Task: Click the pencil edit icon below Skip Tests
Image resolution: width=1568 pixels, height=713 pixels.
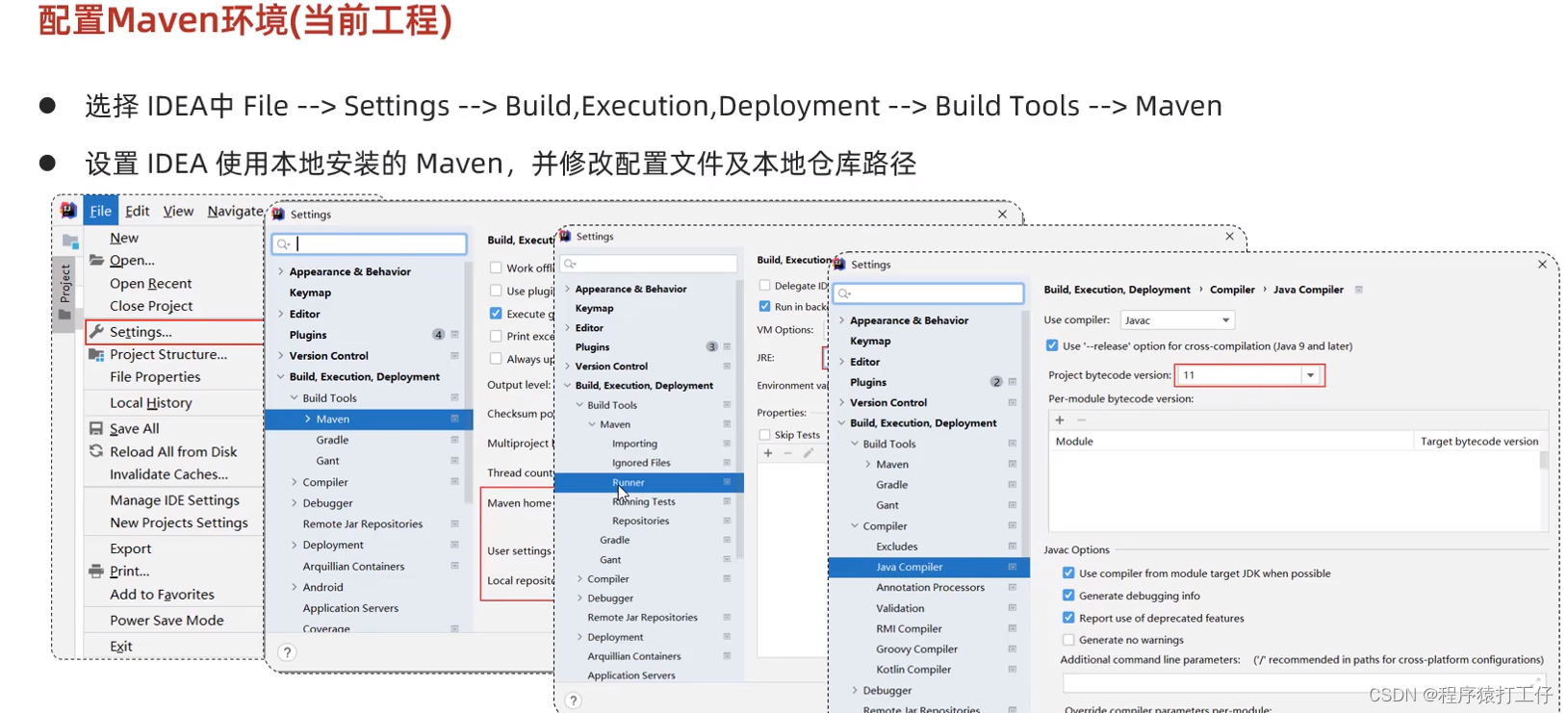Action: click(809, 453)
